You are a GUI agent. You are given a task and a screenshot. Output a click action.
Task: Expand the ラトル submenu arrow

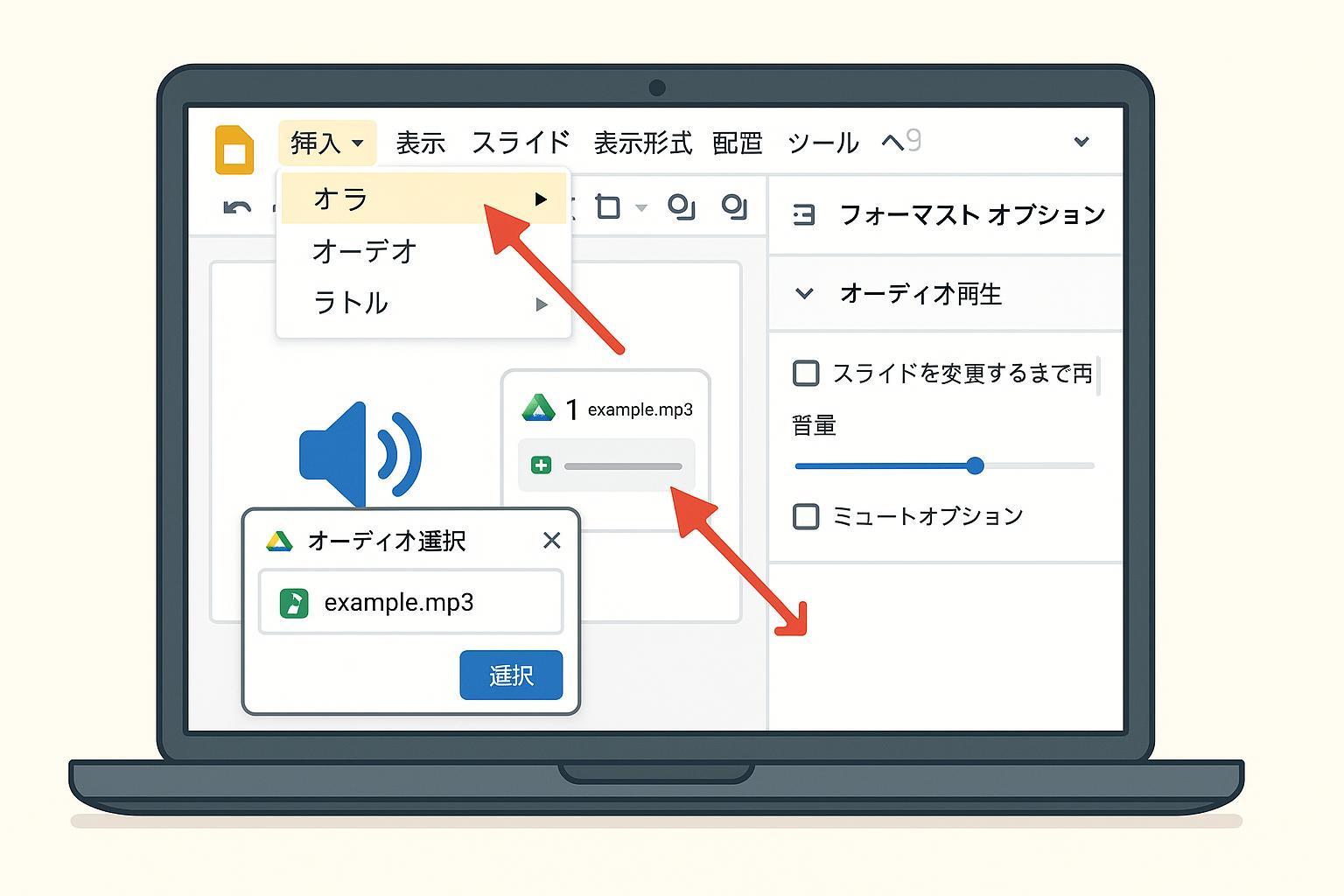(x=541, y=304)
